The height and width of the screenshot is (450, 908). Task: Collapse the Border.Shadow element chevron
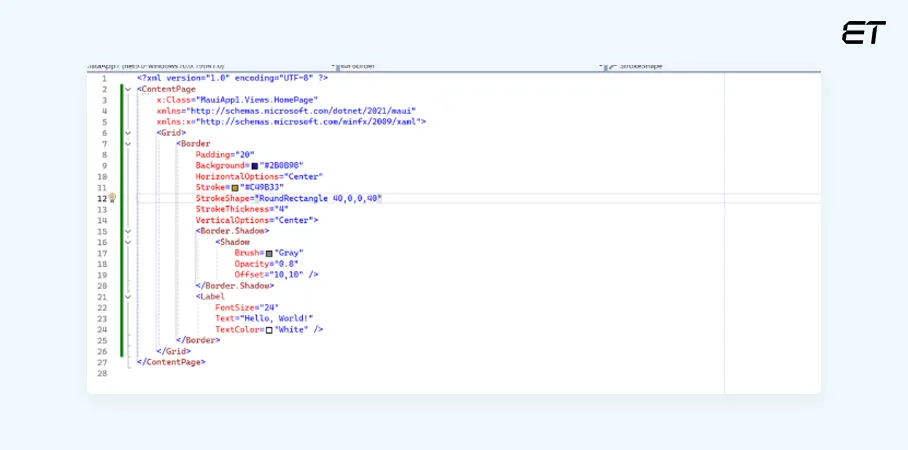pos(128,231)
